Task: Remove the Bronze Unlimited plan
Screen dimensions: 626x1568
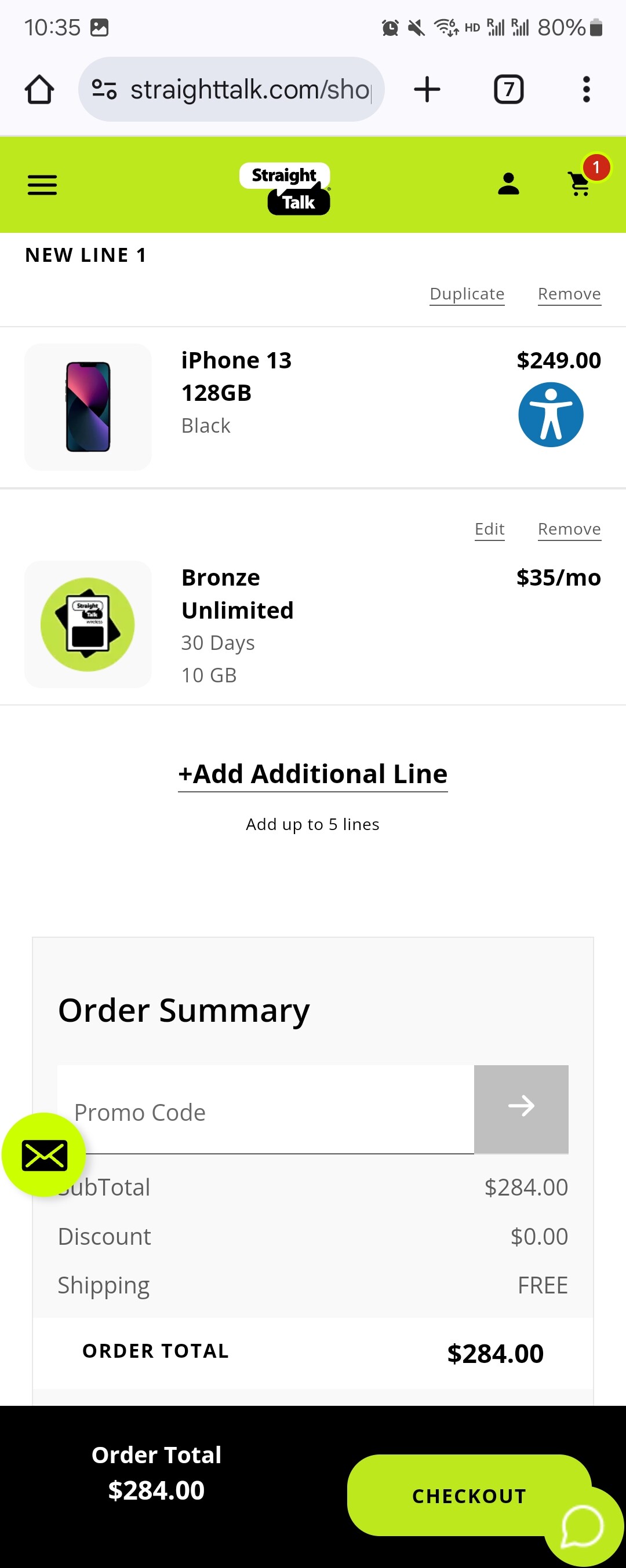Action: pyautogui.click(x=569, y=529)
